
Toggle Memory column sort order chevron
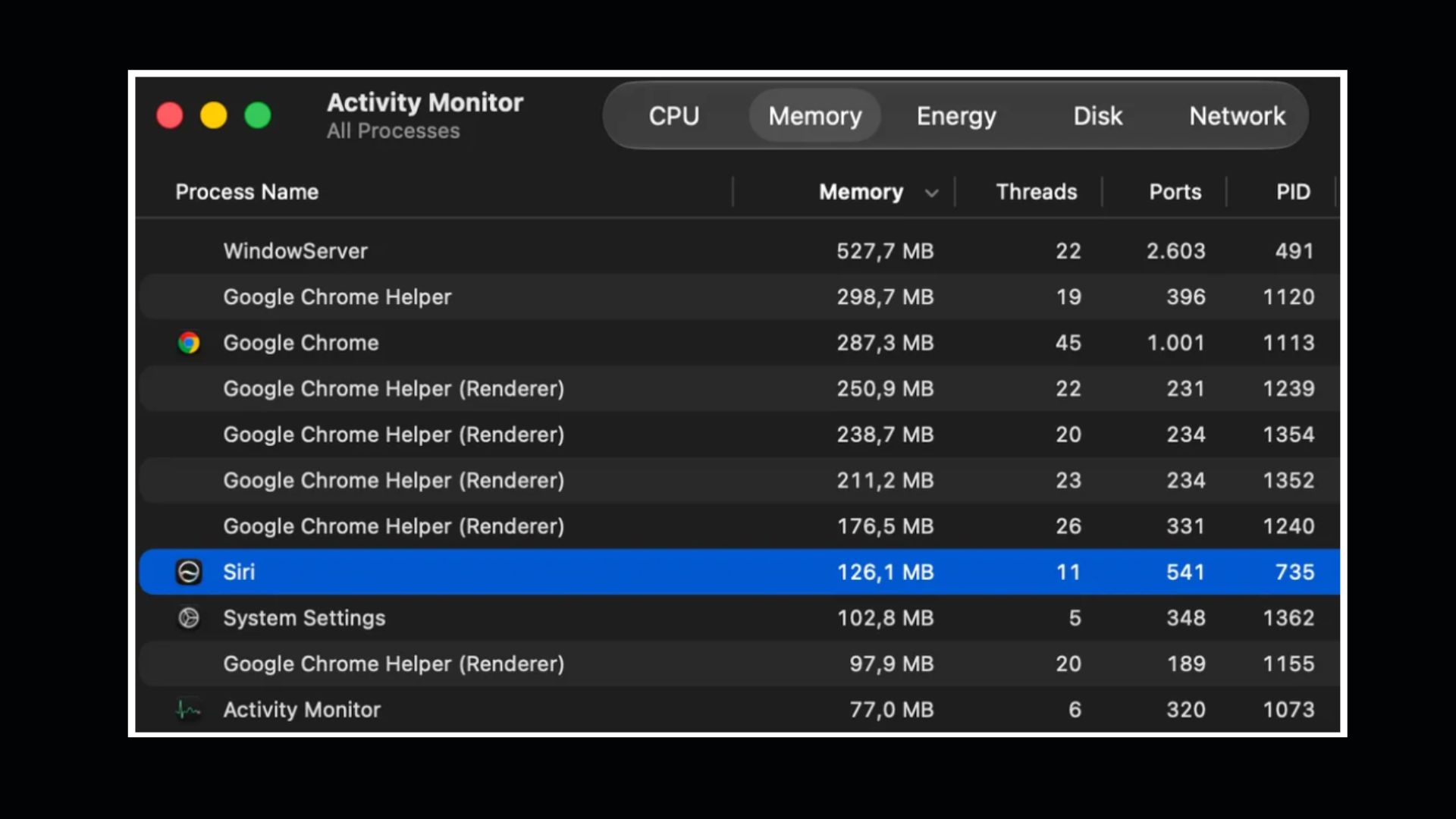[x=932, y=193]
